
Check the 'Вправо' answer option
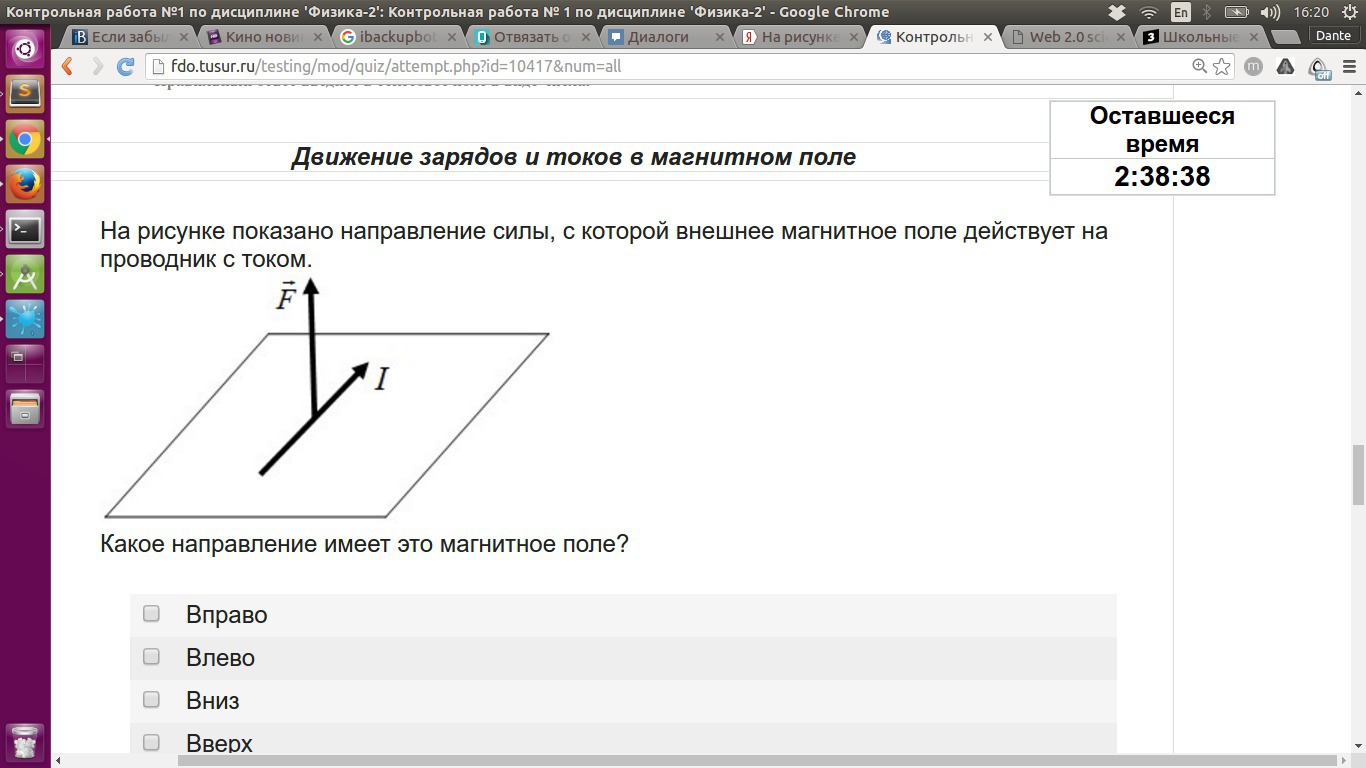[x=151, y=613]
